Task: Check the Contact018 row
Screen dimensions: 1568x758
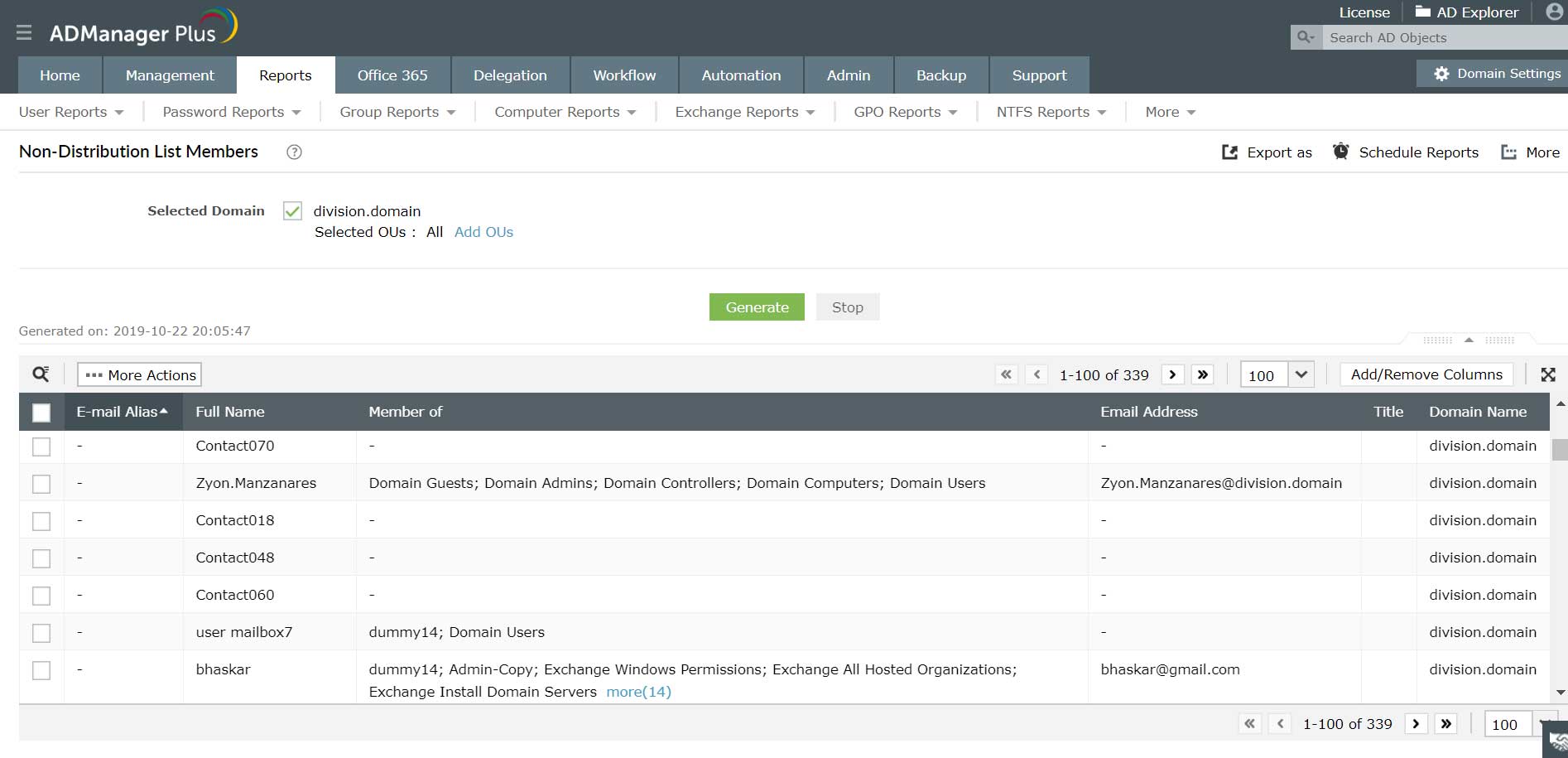Action: pyautogui.click(x=41, y=521)
